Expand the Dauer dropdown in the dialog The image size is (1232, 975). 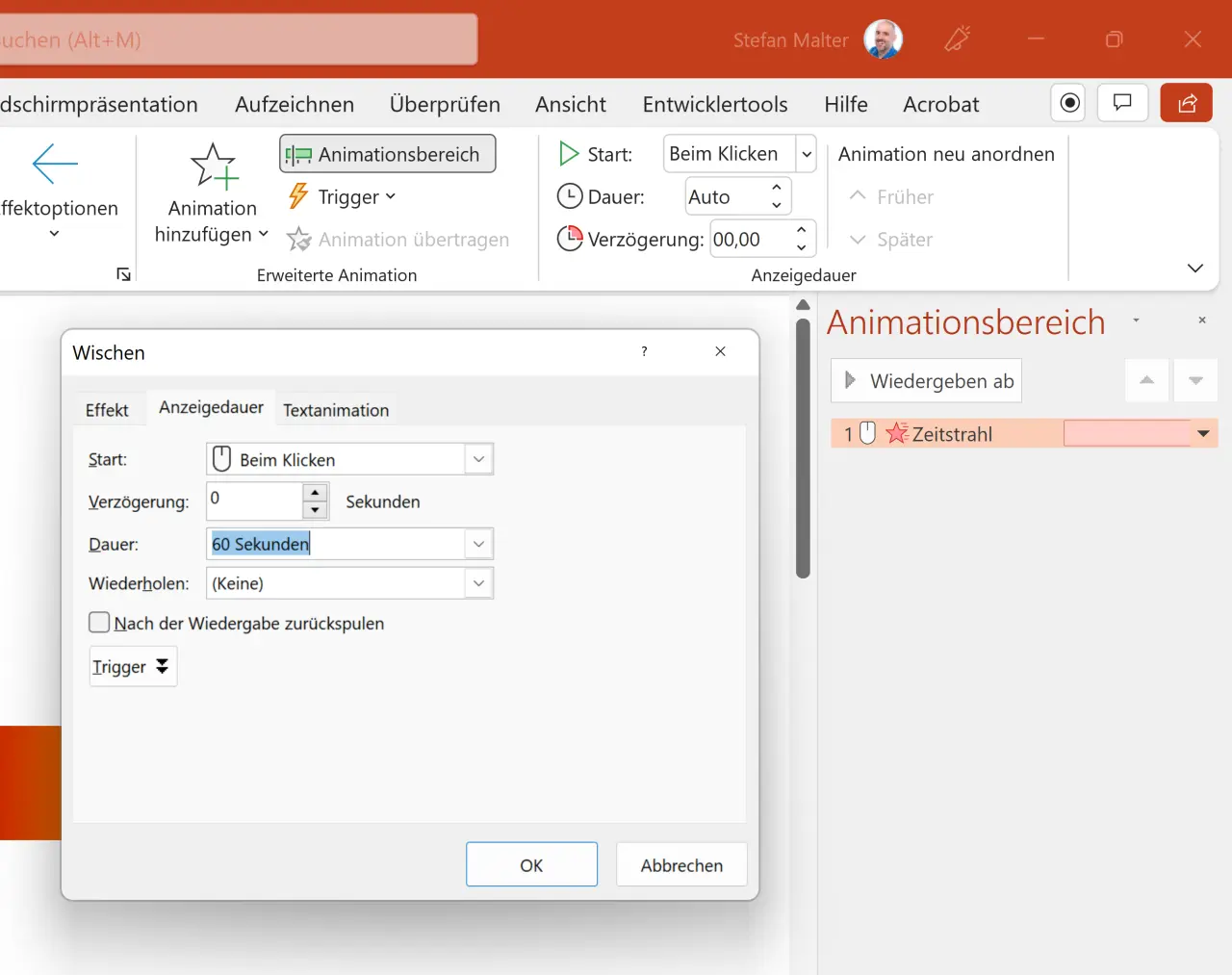pyautogui.click(x=478, y=544)
